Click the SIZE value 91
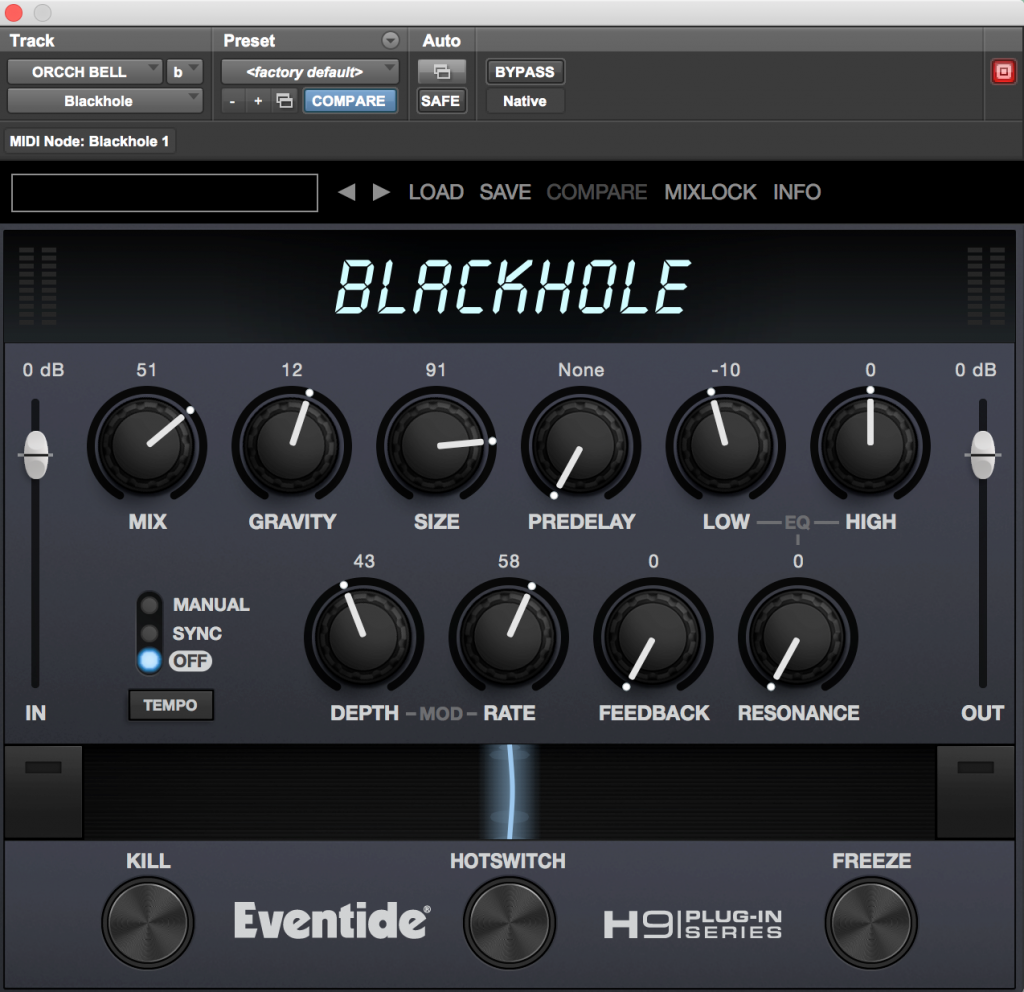The image size is (1024, 992). [x=436, y=370]
